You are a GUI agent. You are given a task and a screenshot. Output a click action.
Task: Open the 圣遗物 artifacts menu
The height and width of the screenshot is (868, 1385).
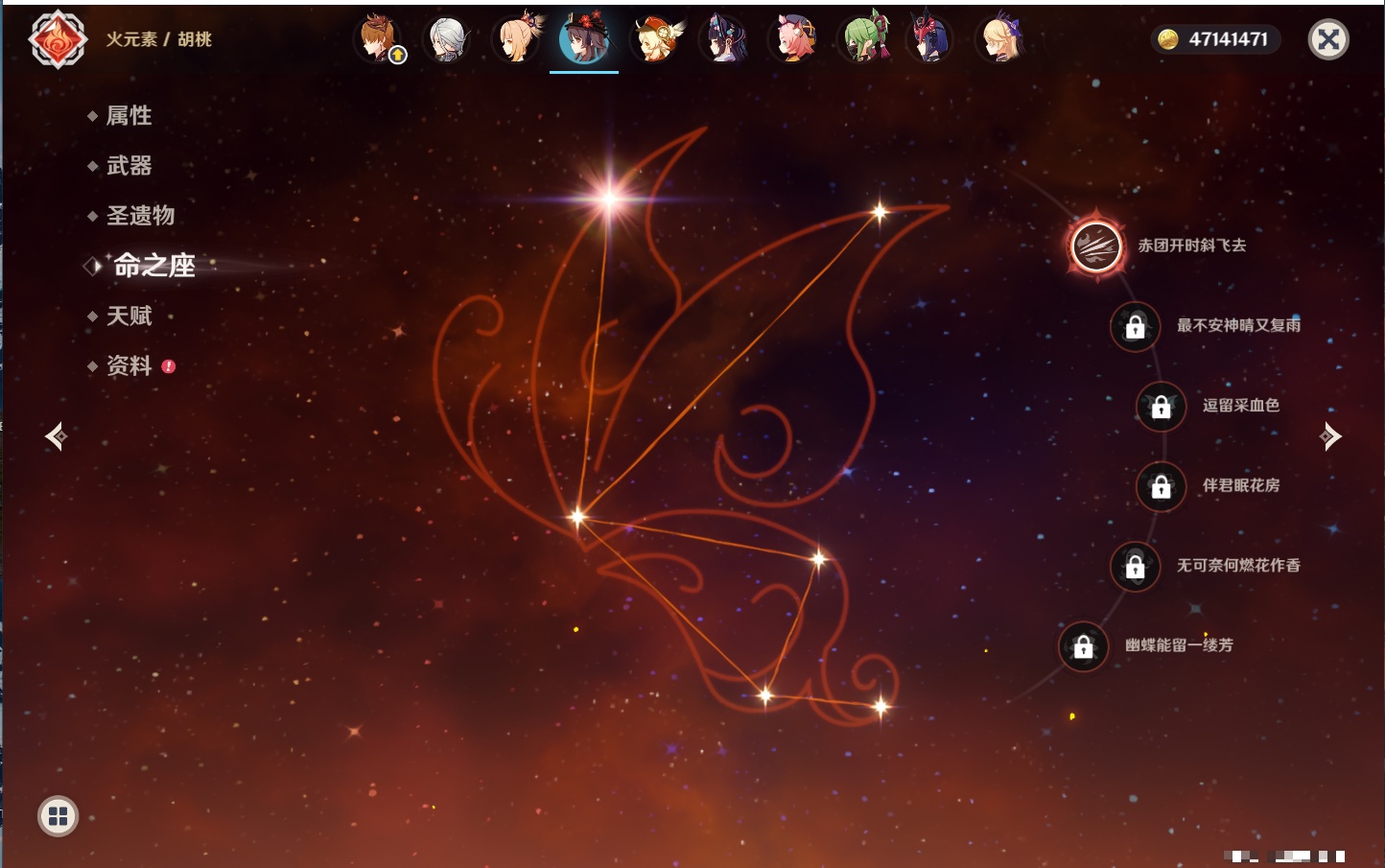[x=140, y=216]
